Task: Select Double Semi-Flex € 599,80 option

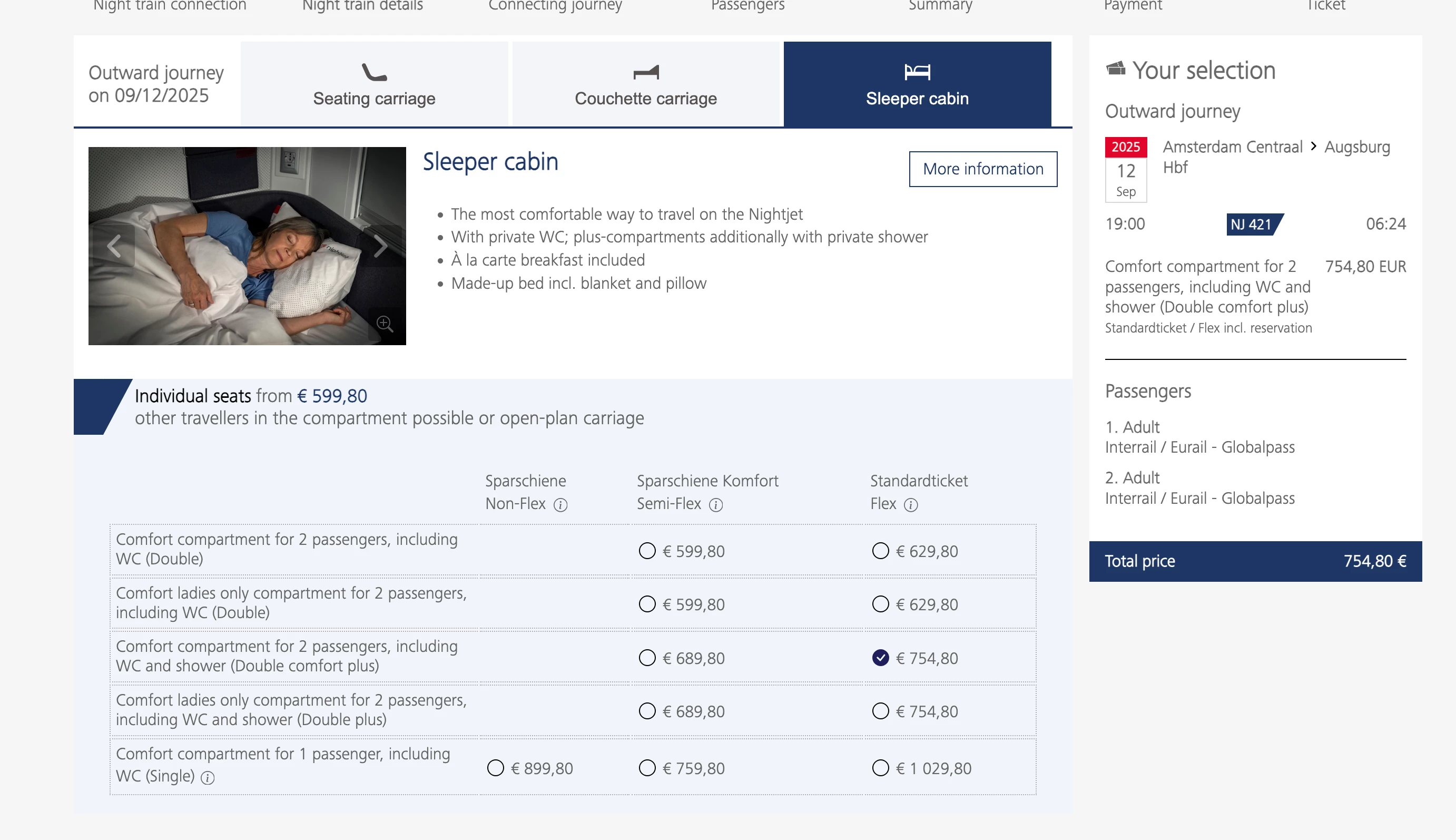Action: (x=647, y=551)
